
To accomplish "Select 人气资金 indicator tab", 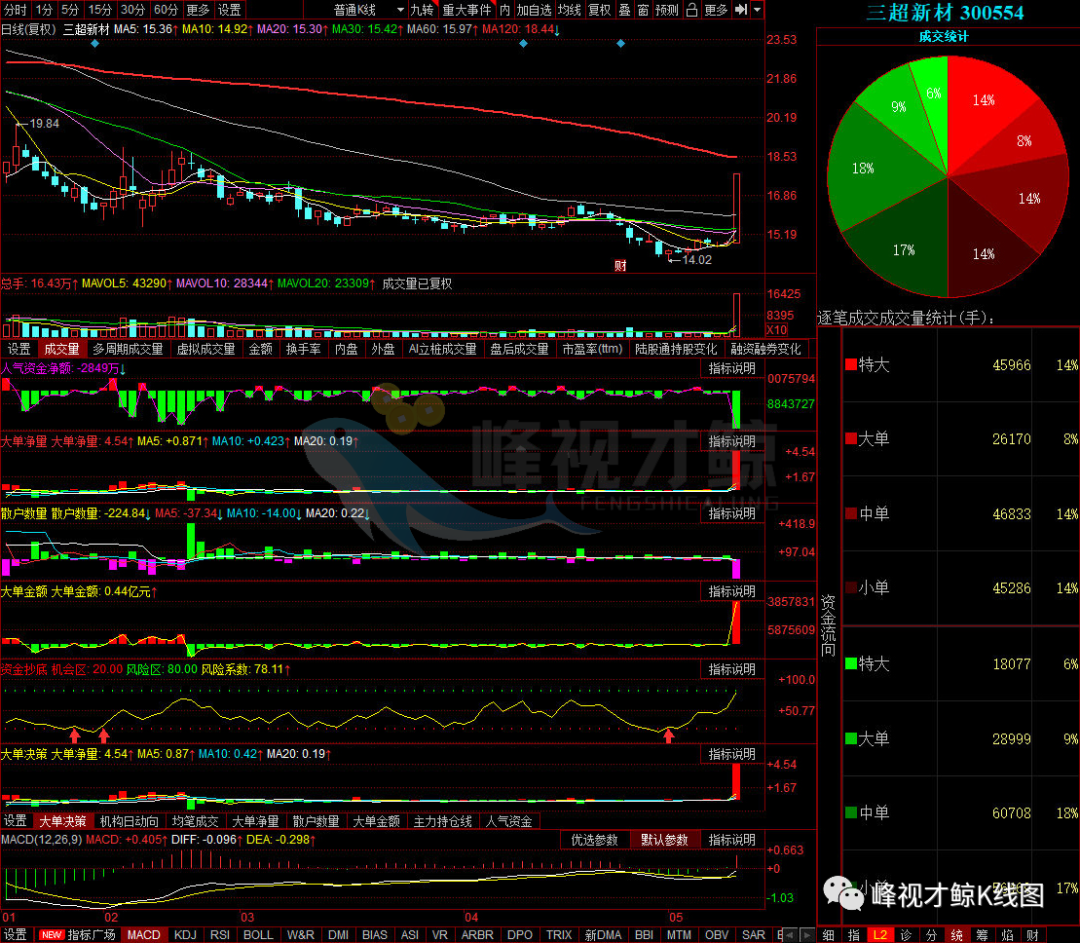I will click(x=508, y=821).
